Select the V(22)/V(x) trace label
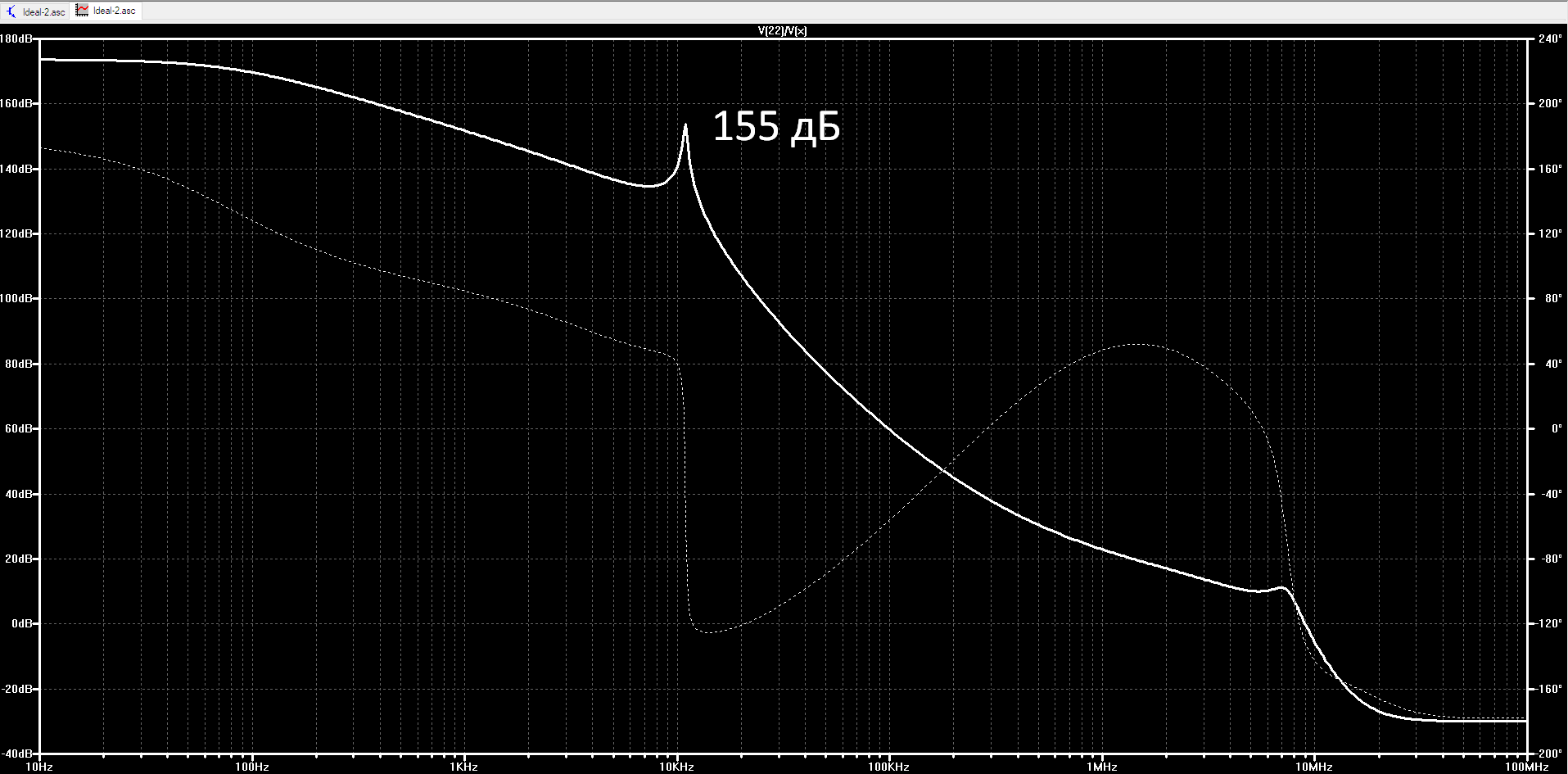The width and height of the screenshot is (1568, 774). [x=782, y=31]
